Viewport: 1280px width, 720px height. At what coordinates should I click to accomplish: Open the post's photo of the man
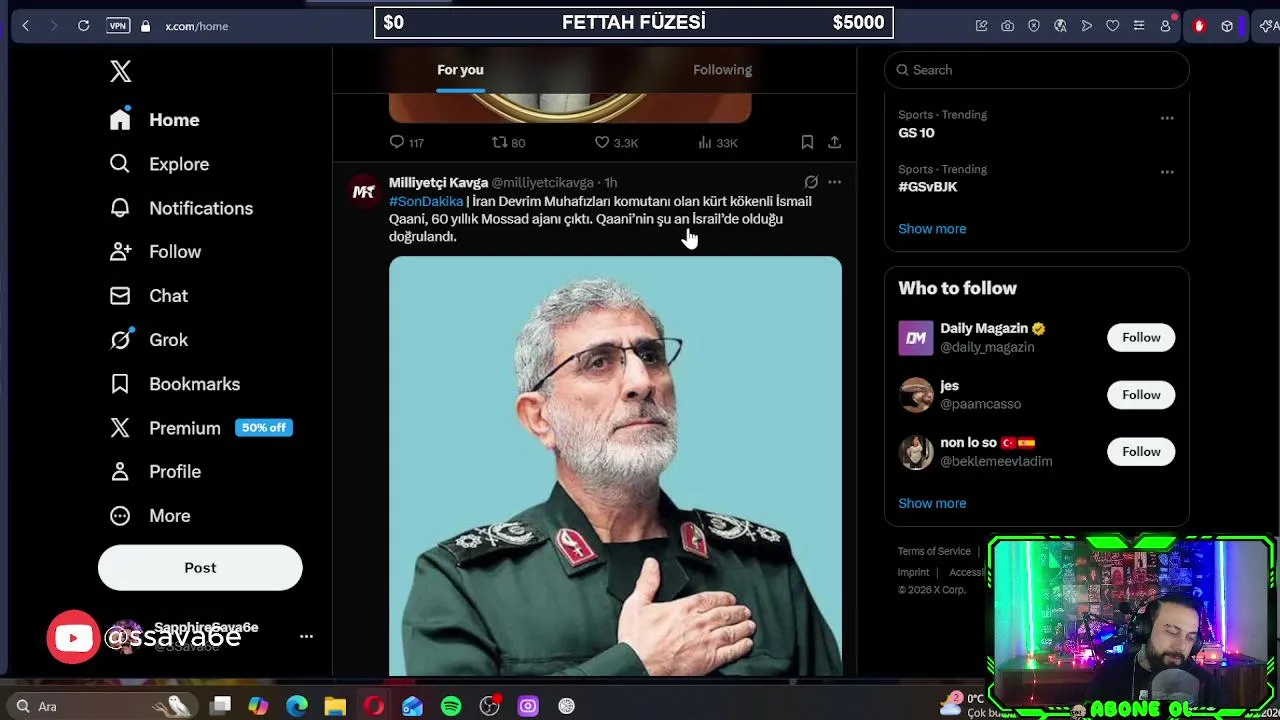pos(615,466)
